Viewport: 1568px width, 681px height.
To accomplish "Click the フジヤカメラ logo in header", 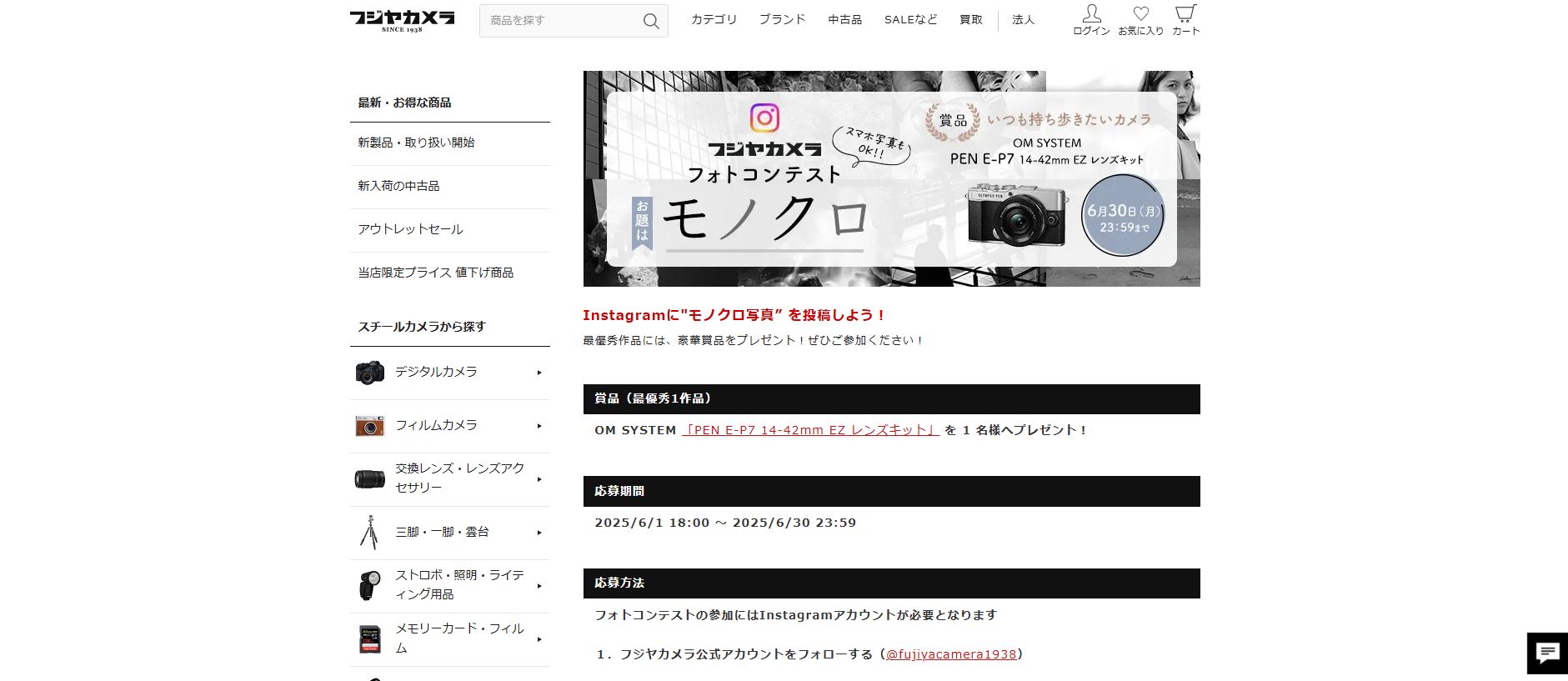I will [402, 20].
